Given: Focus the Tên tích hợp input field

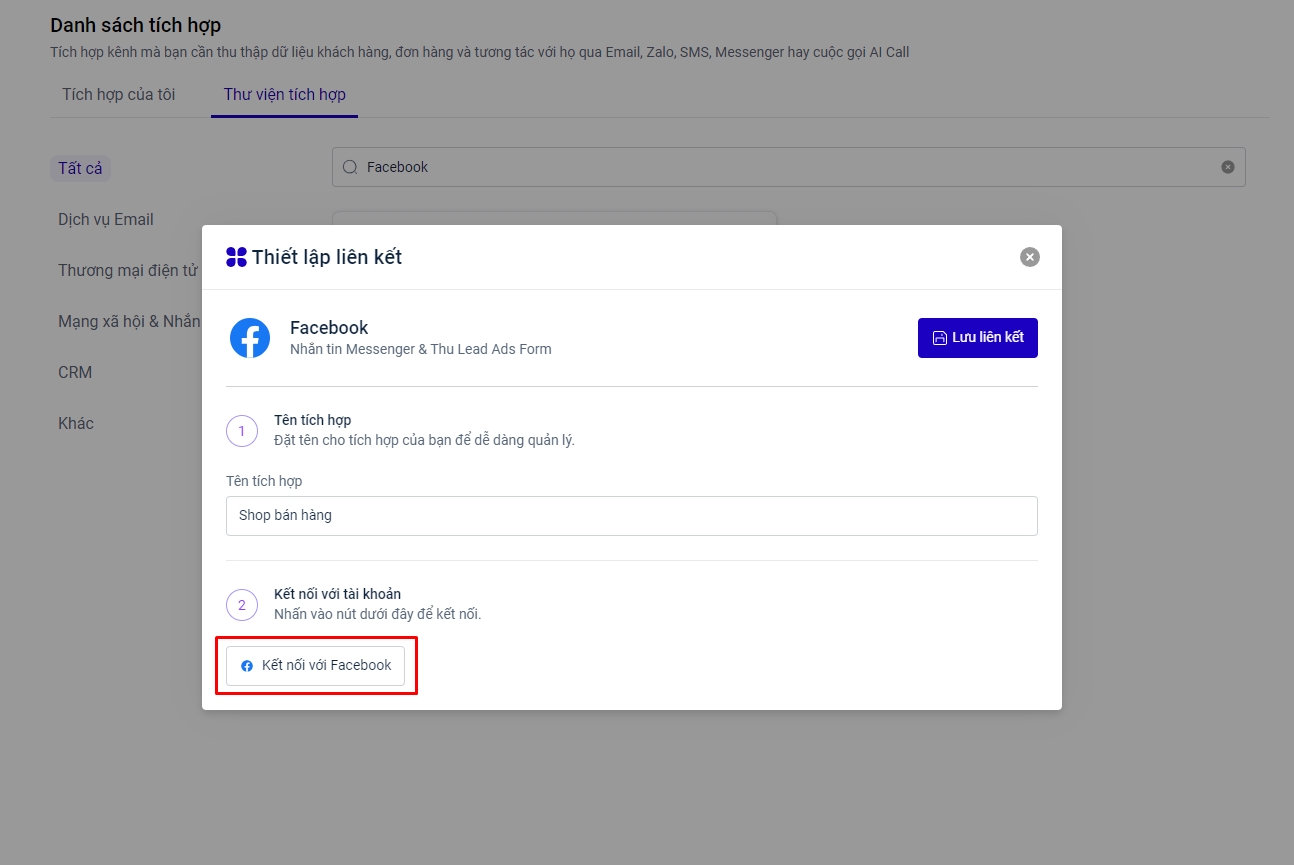Looking at the screenshot, I should (631, 516).
